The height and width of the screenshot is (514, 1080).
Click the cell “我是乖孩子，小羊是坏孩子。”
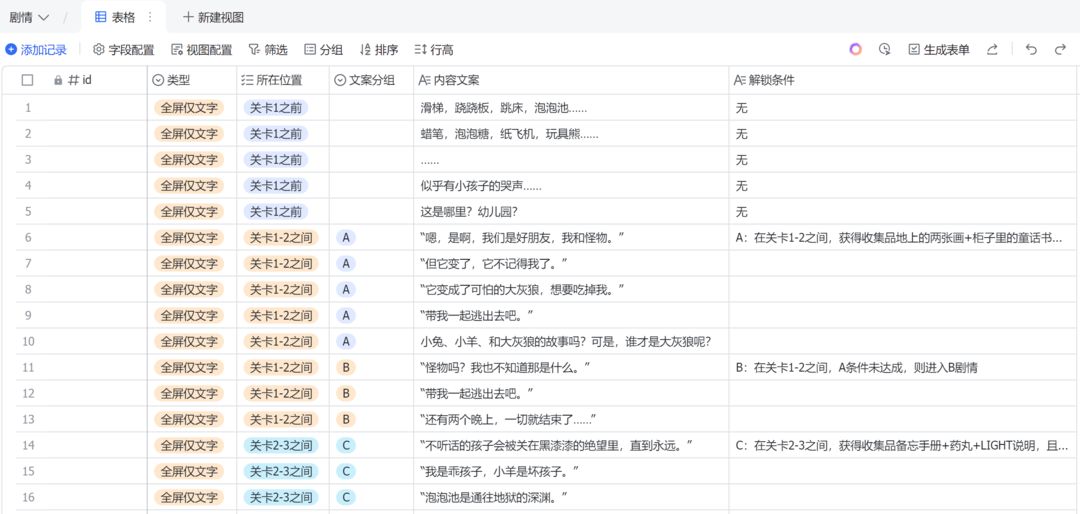pyautogui.click(x=571, y=471)
